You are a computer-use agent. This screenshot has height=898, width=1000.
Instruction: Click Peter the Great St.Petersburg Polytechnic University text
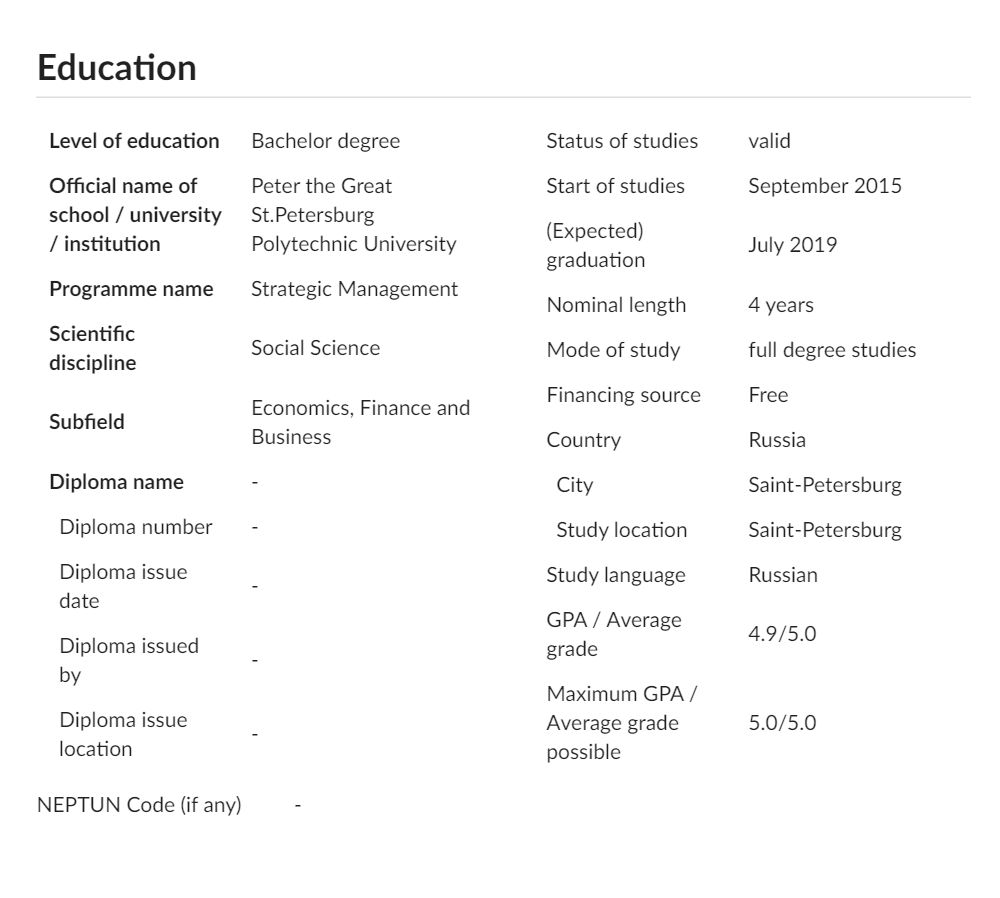pyautogui.click(x=353, y=215)
